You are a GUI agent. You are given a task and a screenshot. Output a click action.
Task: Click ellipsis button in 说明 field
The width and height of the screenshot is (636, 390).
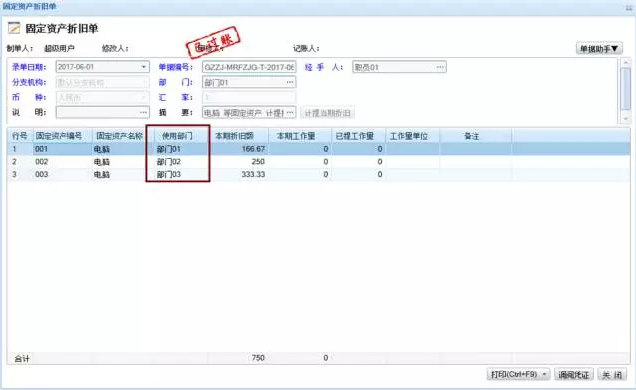point(144,112)
